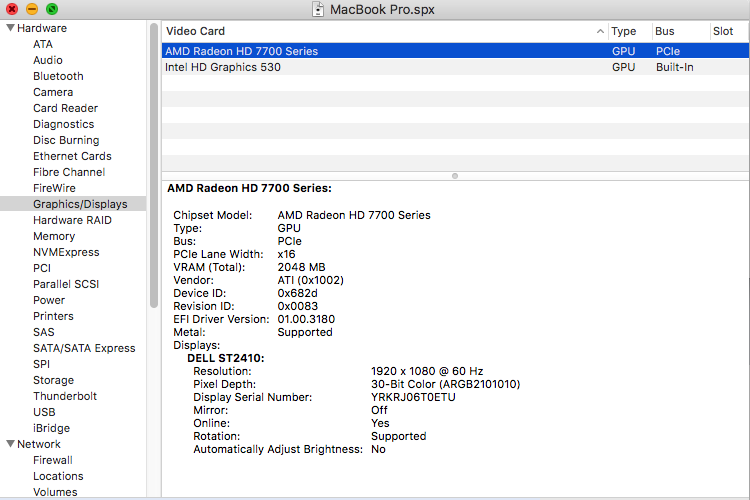This screenshot has height=500, width=750.
Task: Click the Video Card column sort arrow
Action: coord(600,32)
